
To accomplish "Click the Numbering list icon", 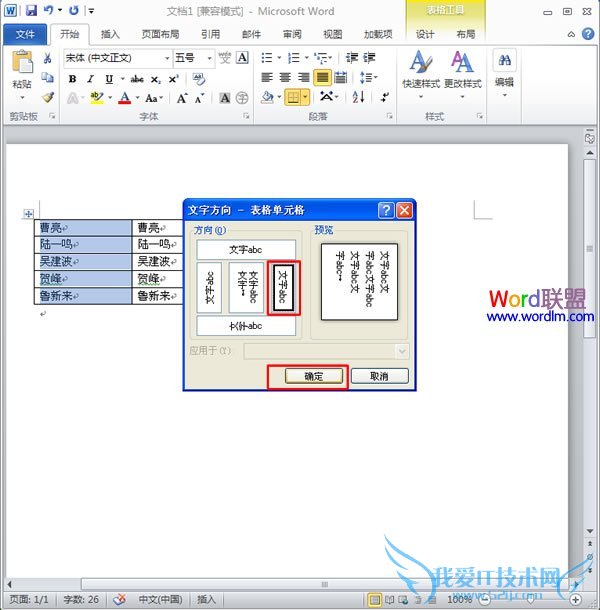I will [x=294, y=58].
